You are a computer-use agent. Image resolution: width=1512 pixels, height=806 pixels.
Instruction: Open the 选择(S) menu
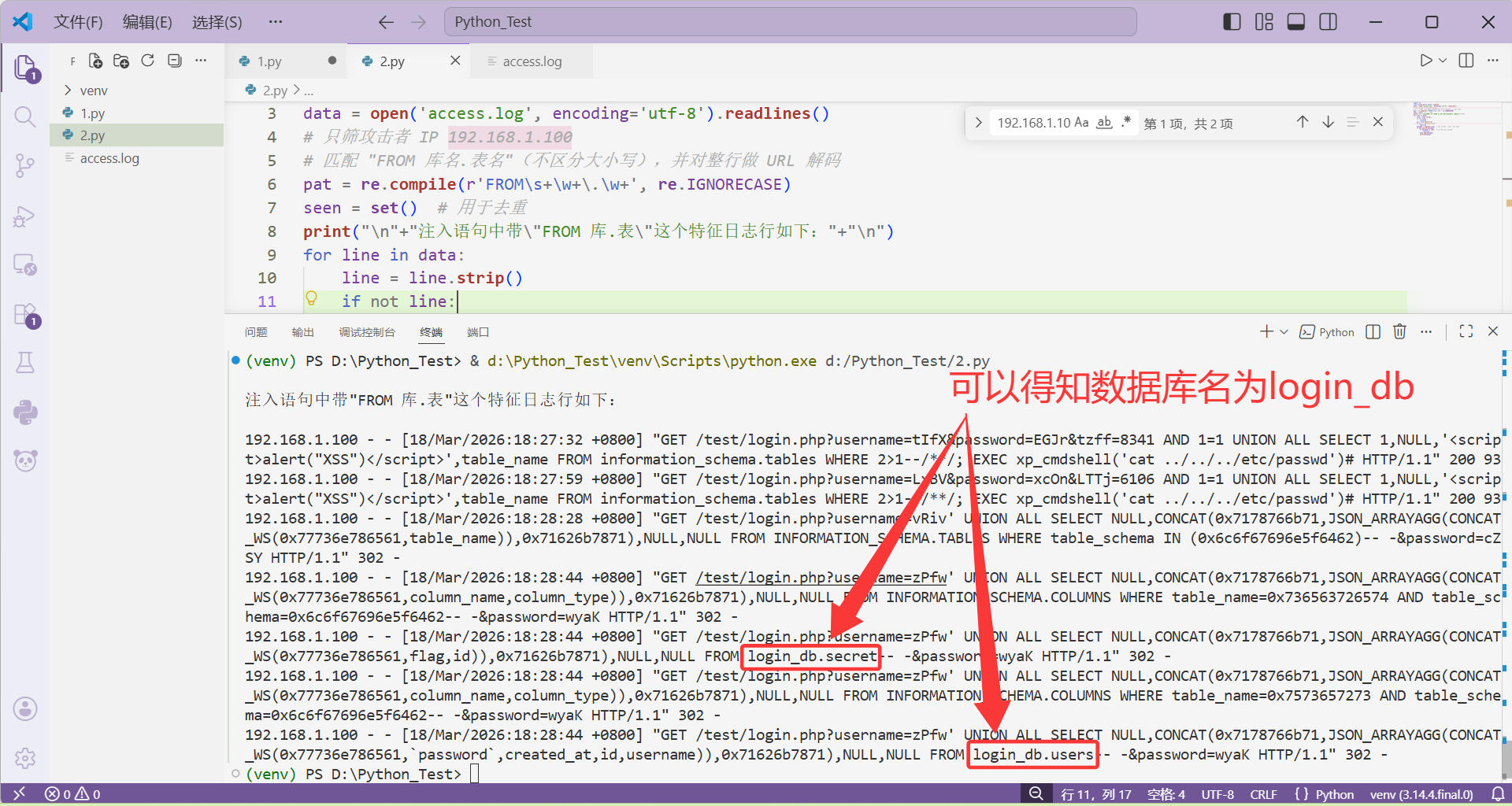(x=217, y=22)
